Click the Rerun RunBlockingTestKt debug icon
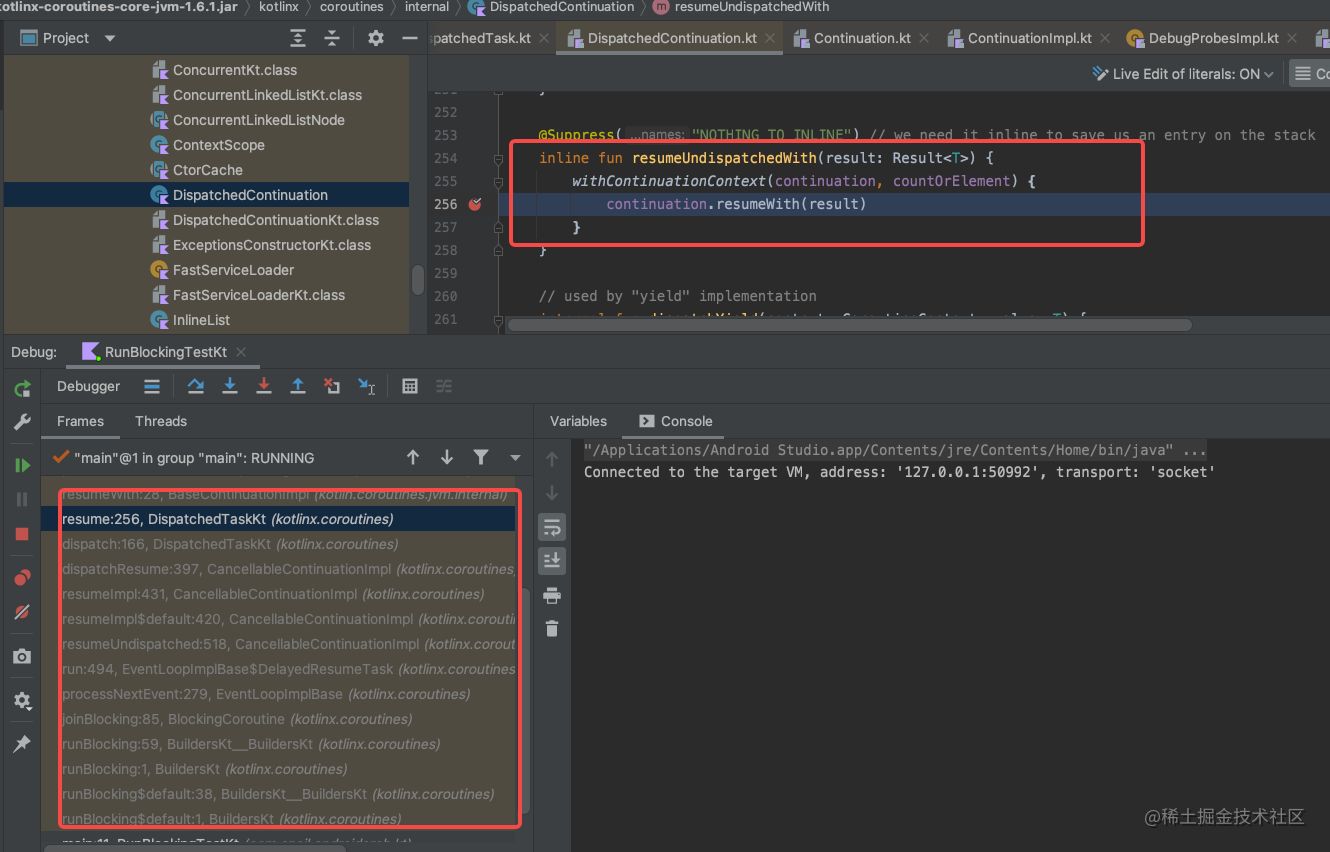This screenshot has height=852, width=1330. [22, 388]
